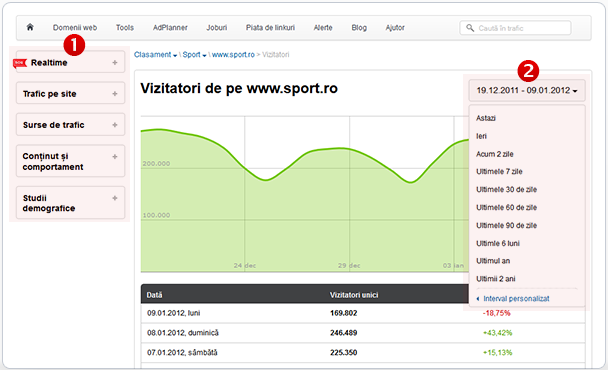The image size is (608, 370).
Task: Open Interval personalizat custom range
Action: tap(513, 299)
